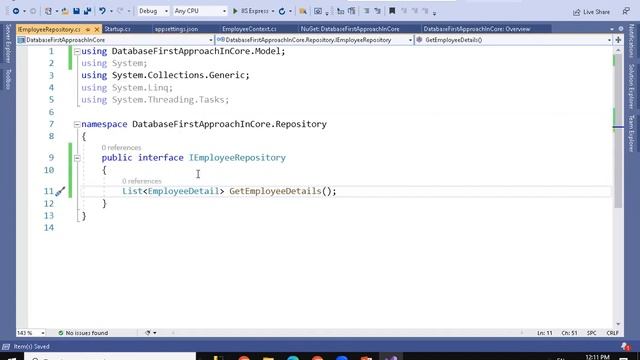Open the document tabs overflow dropdown arrow
Viewport: 640px width, 360px height.
point(612,29)
